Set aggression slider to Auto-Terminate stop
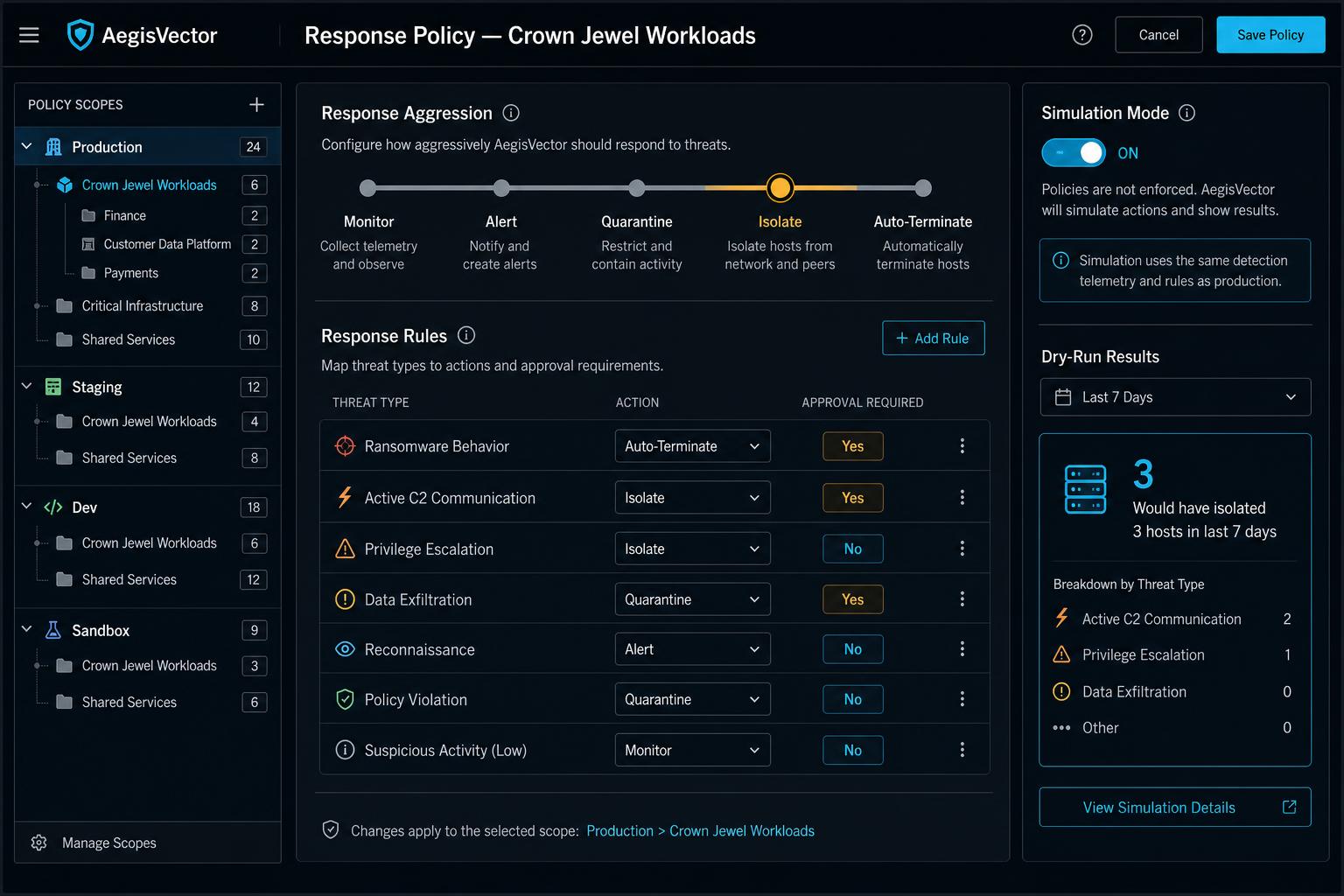This screenshot has height=896, width=1344. [x=923, y=188]
